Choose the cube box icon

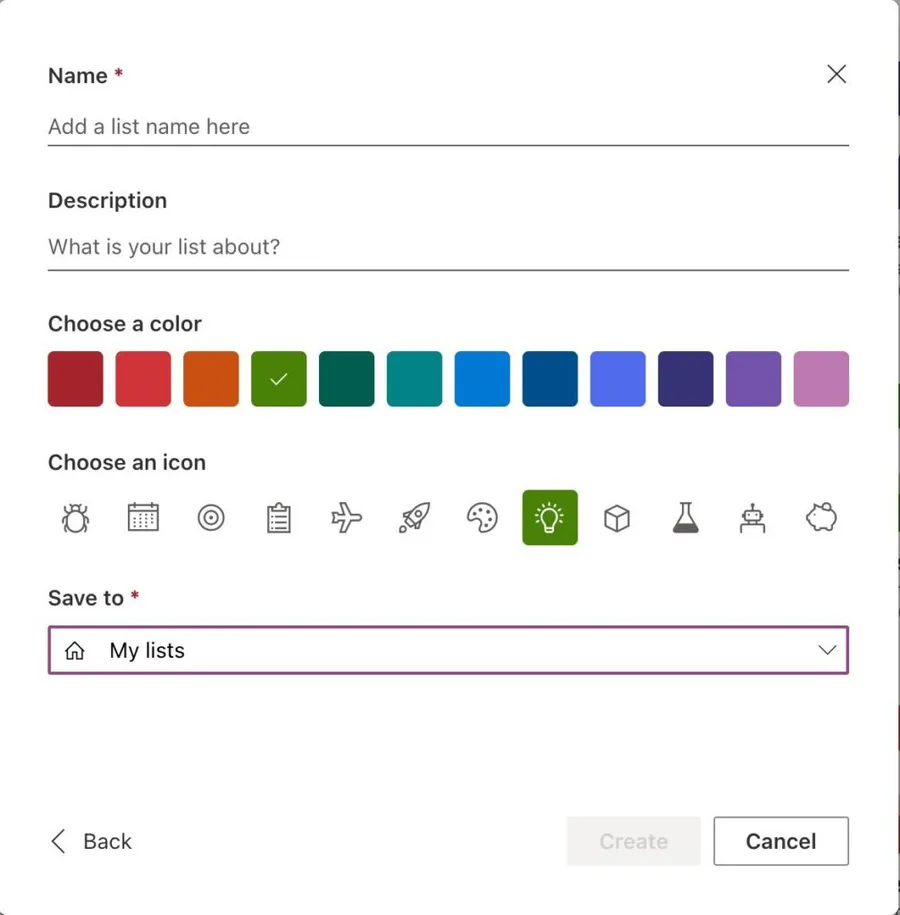pyautogui.click(x=617, y=518)
